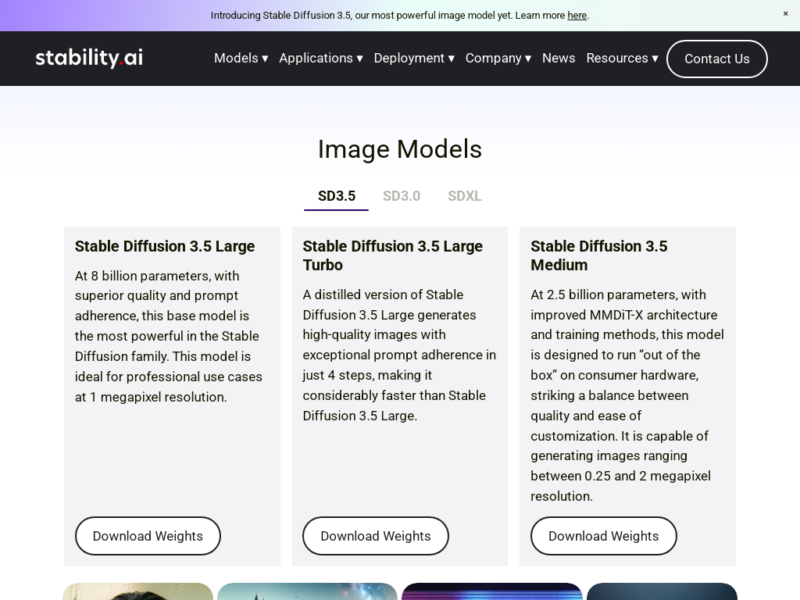Image resolution: width=800 pixels, height=600 pixels.
Task: Expand the Resources dropdown menu
Action: (x=622, y=58)
